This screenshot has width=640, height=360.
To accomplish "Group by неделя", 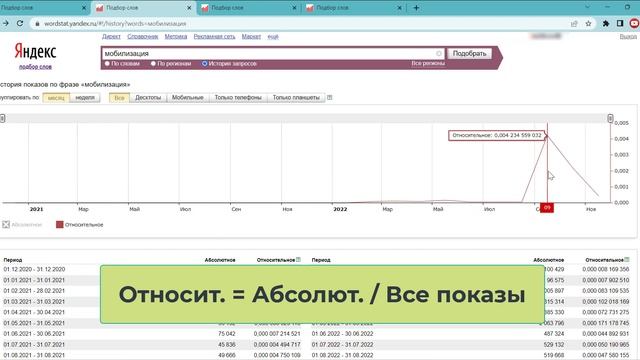I will point(85,98).
